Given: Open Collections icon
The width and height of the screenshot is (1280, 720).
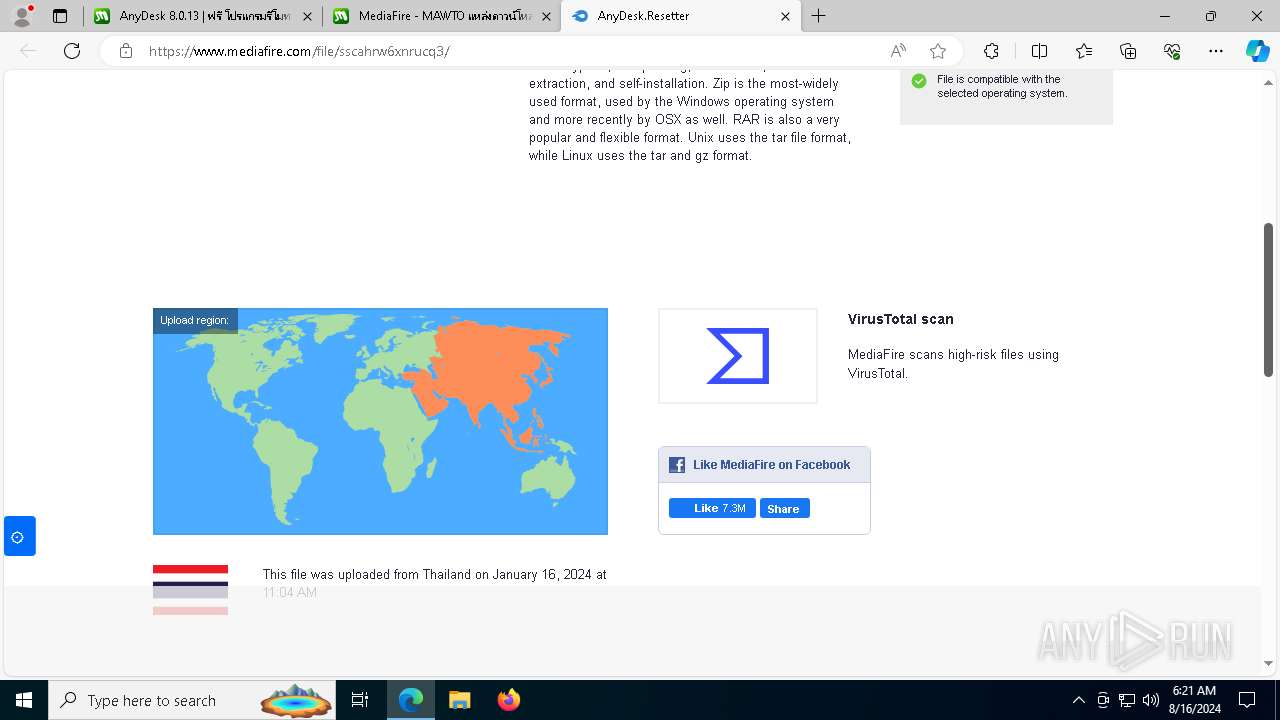Looking at the screenshot, I should [1128, 51].
